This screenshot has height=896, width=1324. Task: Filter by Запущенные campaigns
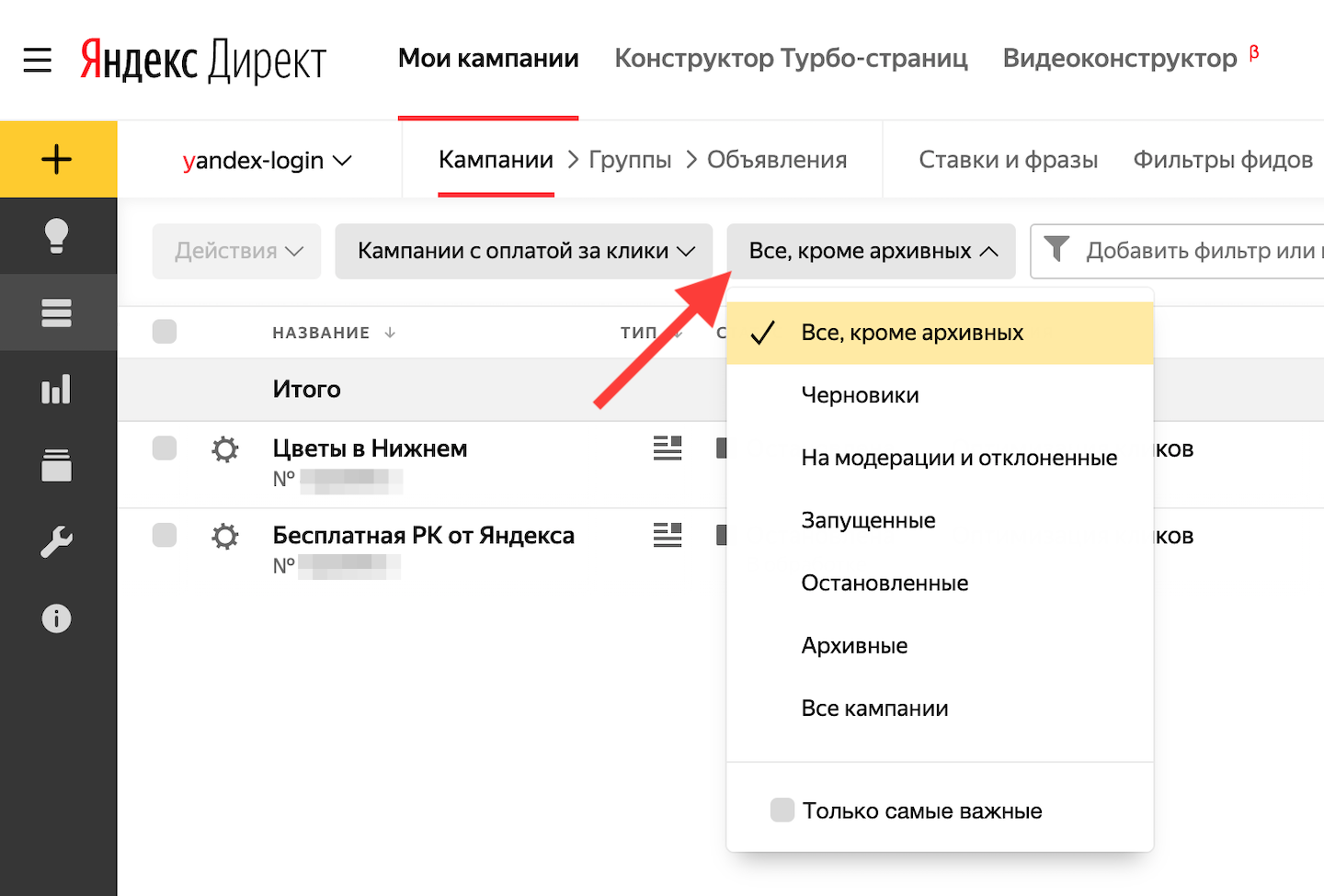[940, 520]
